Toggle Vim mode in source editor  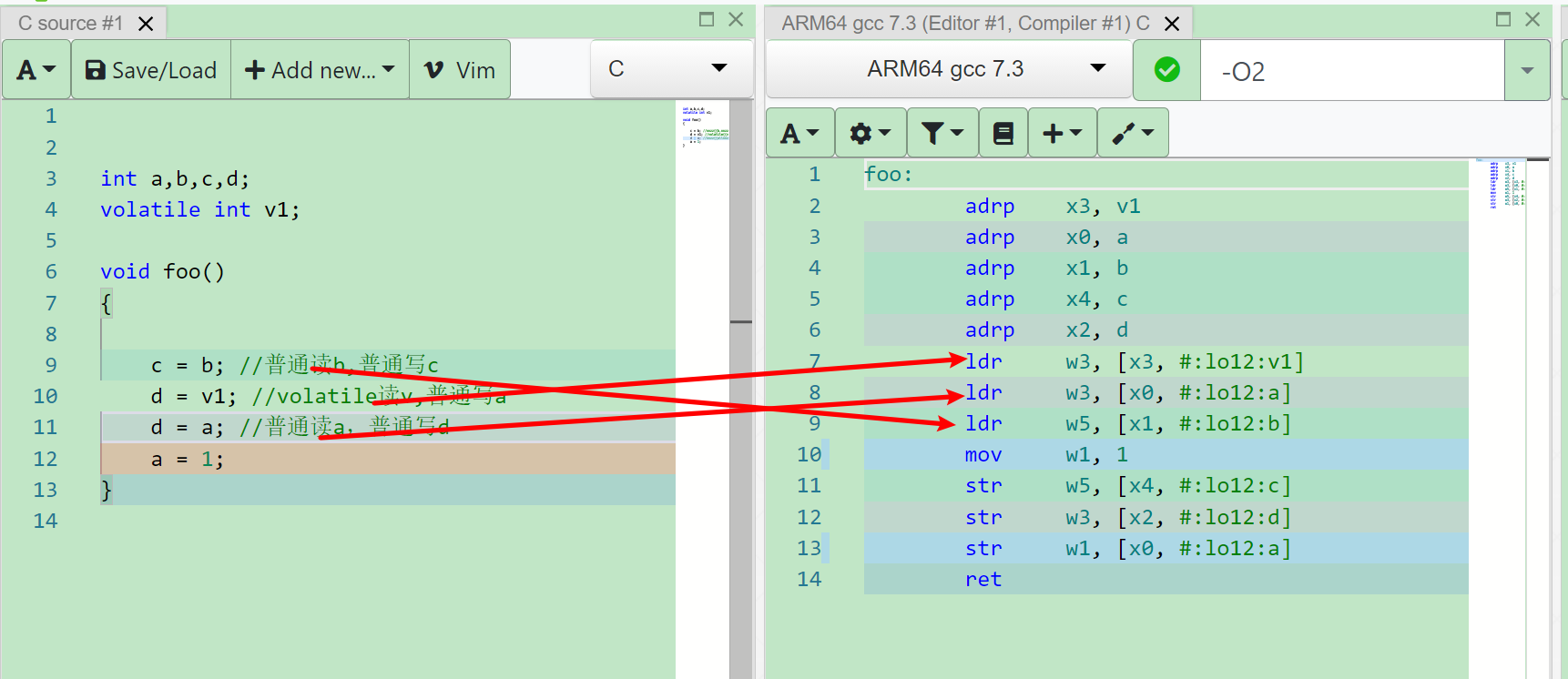460,70
